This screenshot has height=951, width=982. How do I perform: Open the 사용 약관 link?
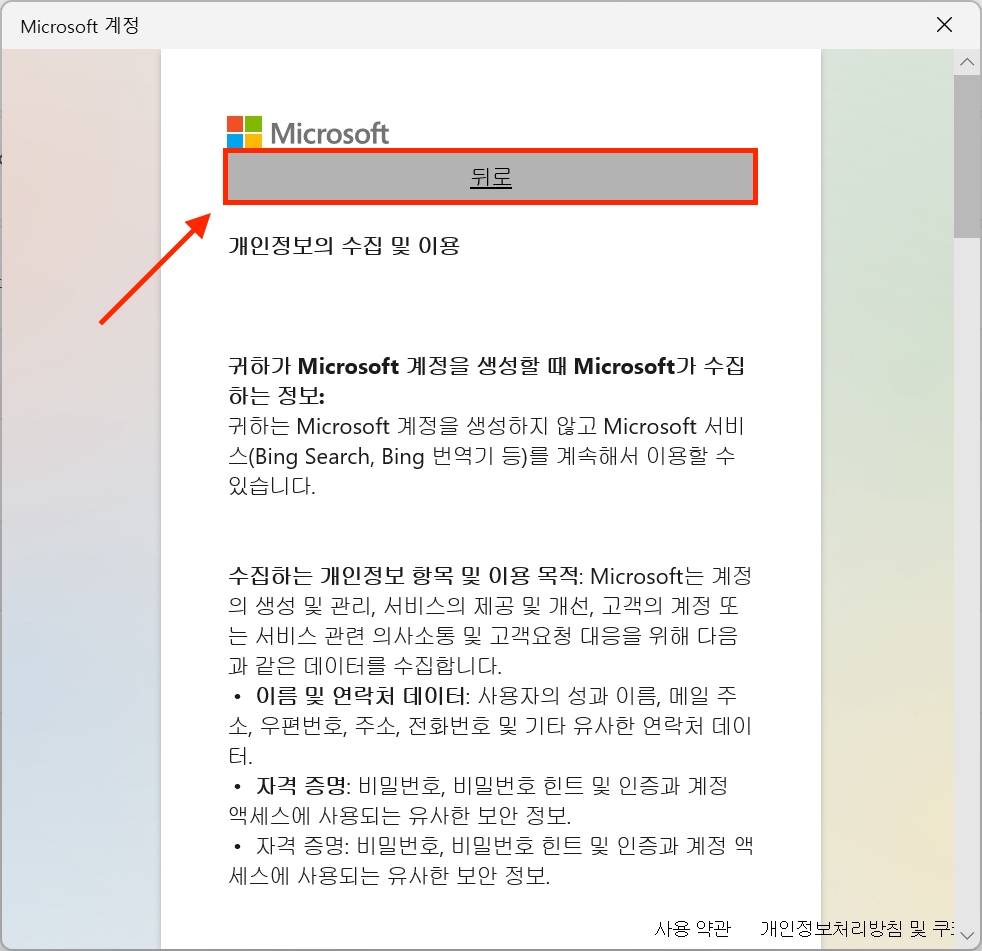click(x=693, y=928)
